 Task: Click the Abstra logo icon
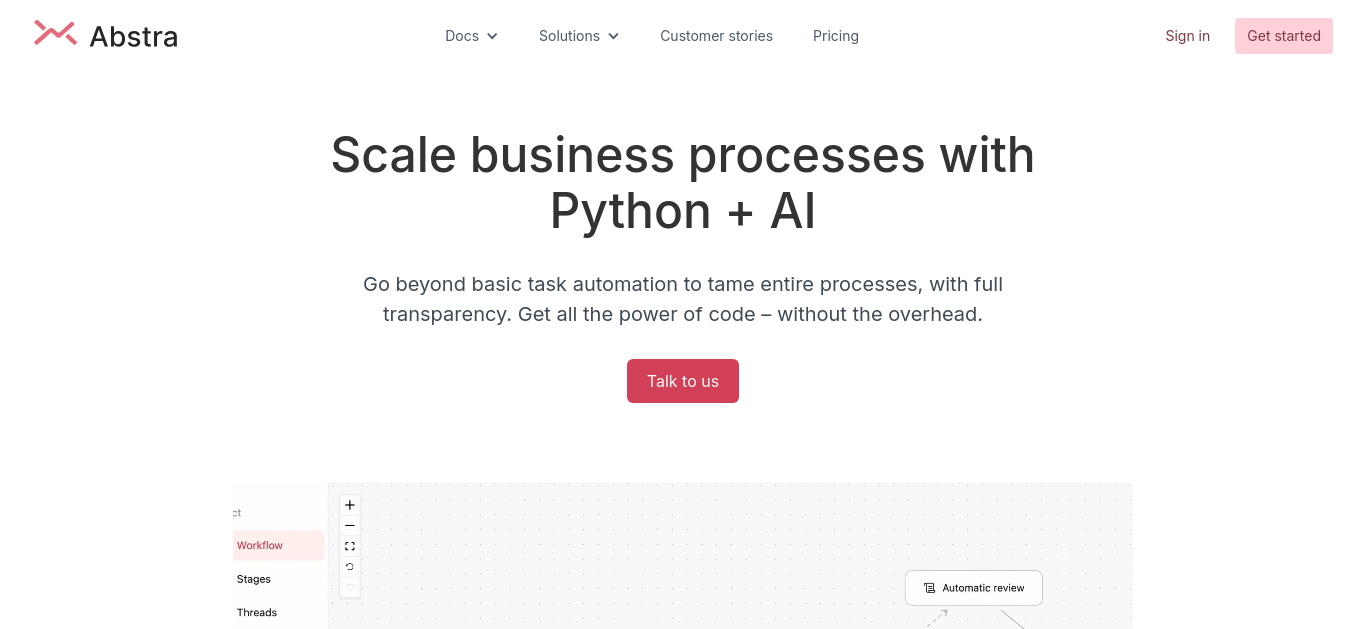55,34
